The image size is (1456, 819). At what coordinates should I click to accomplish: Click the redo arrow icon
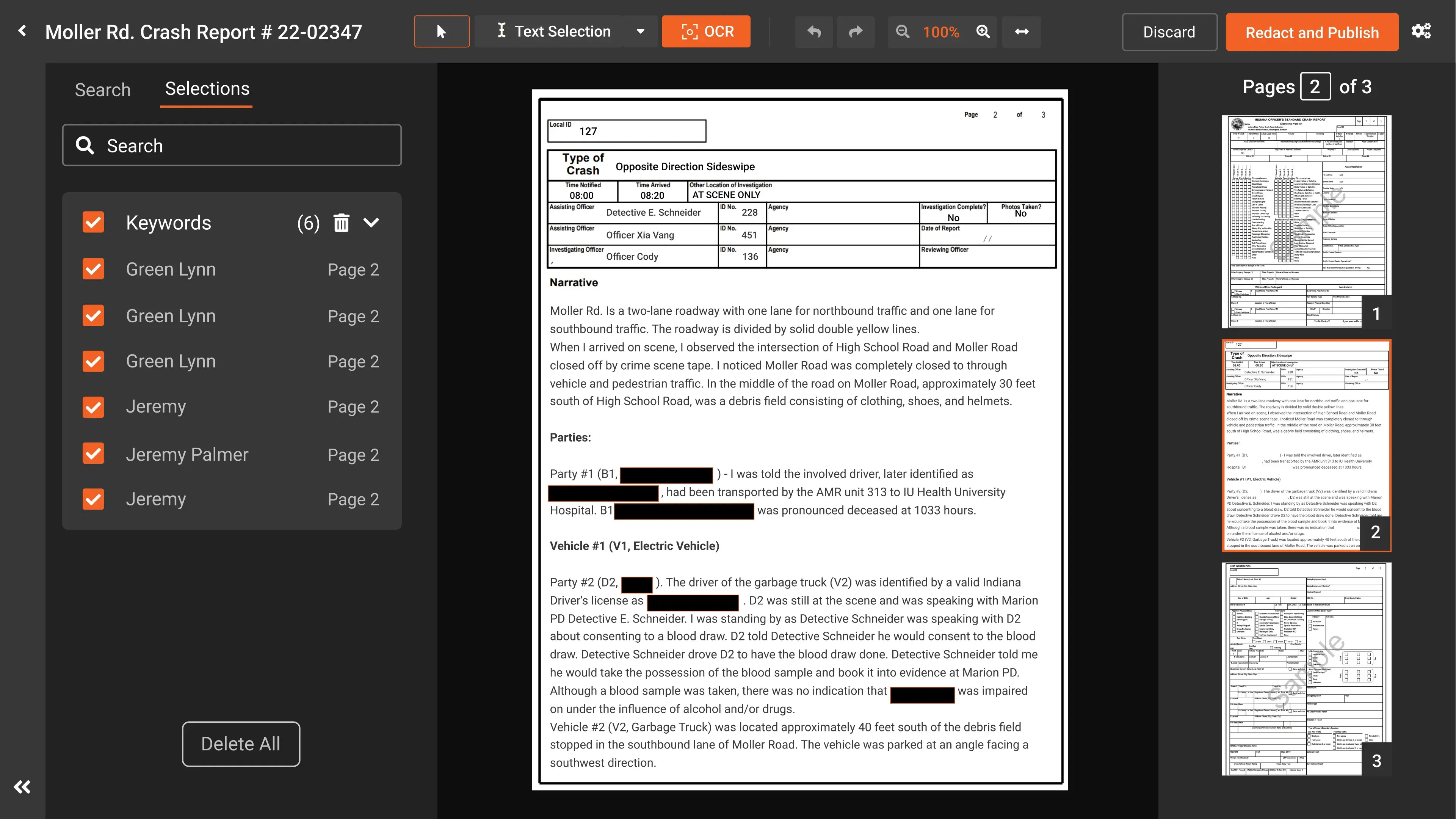[856, 31]
